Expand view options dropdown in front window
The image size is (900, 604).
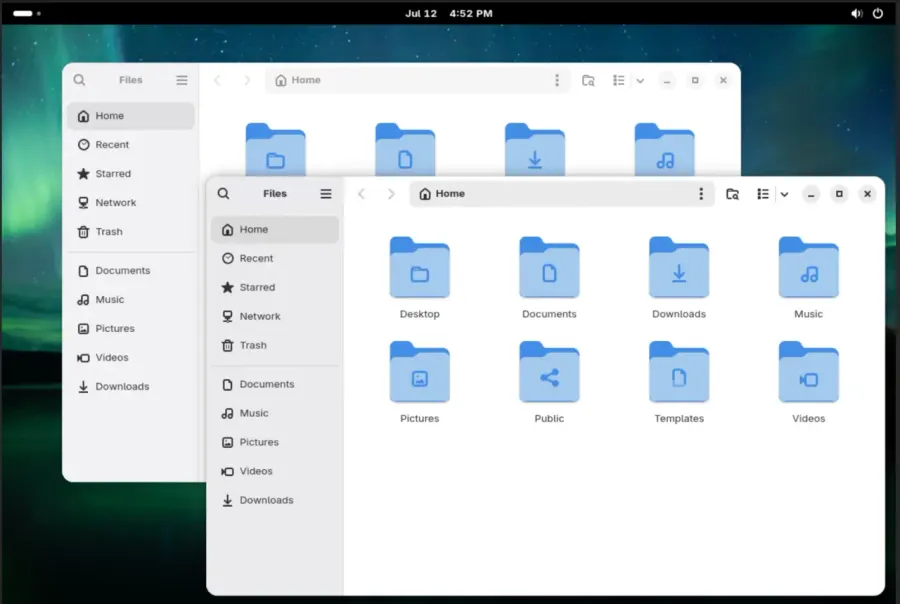(784, 194)
